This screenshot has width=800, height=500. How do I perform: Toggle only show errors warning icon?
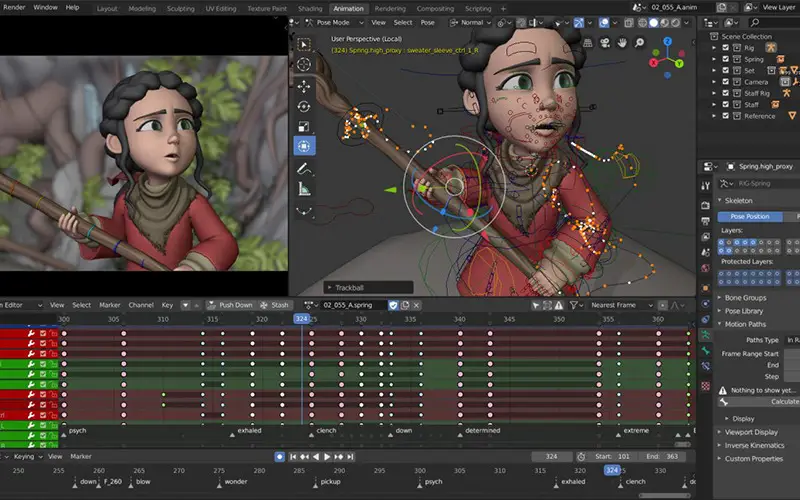point(559,305)
